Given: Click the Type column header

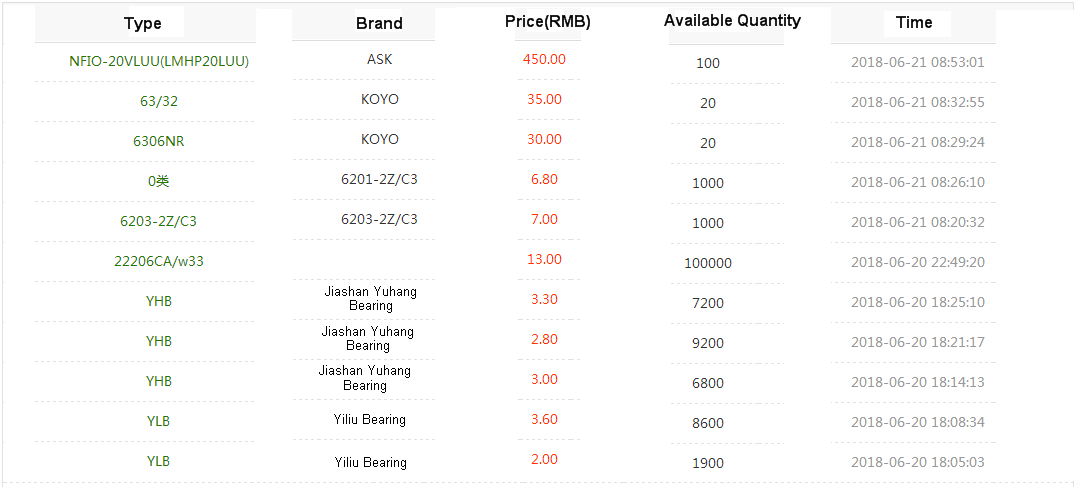Looking at the screenshot, I should 142,24.
